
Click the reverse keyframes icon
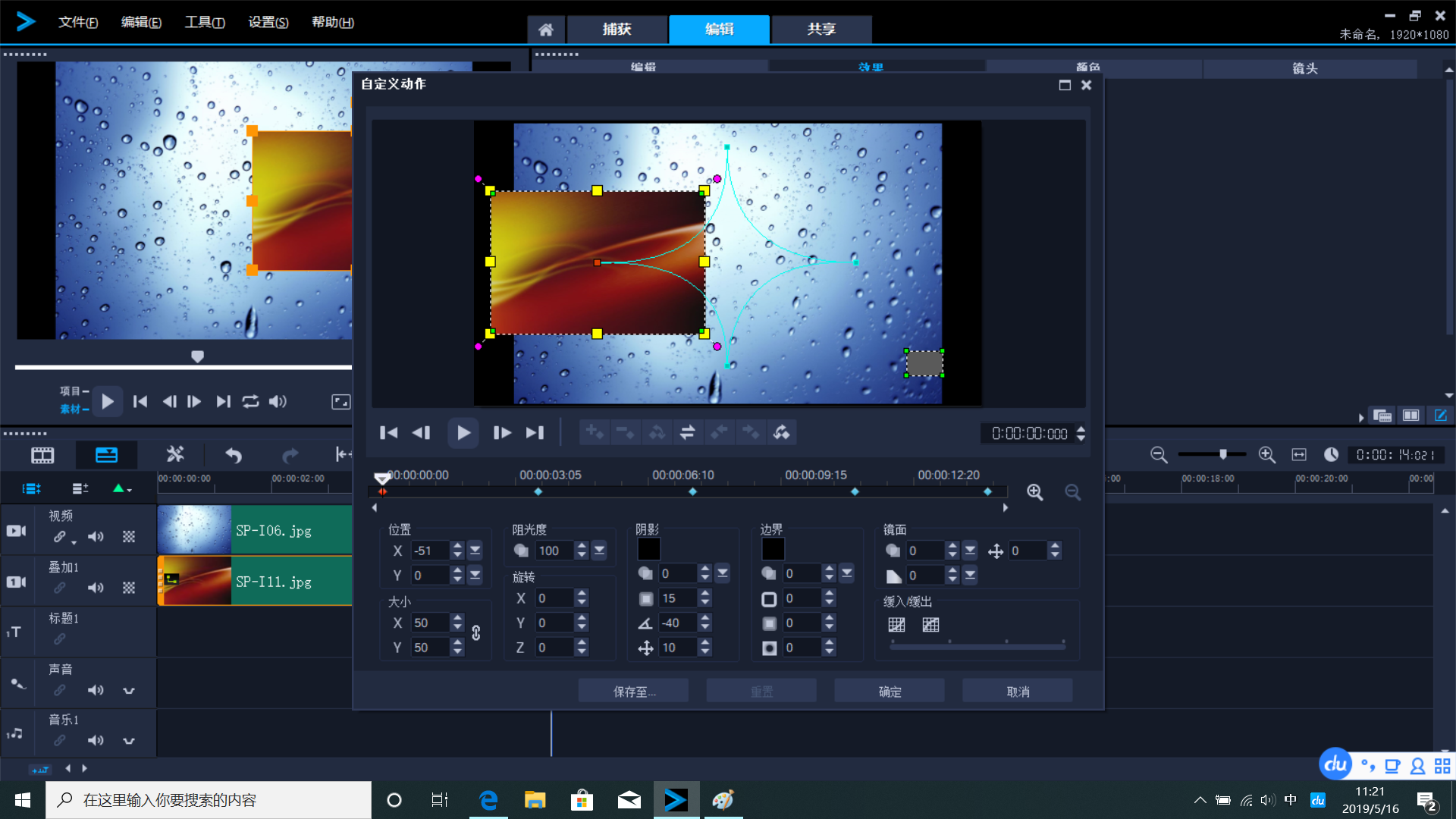657,432
